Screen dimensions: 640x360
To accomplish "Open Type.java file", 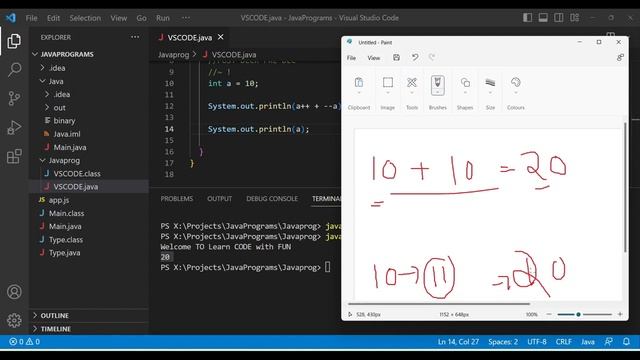I will click(x=64, y=253).
